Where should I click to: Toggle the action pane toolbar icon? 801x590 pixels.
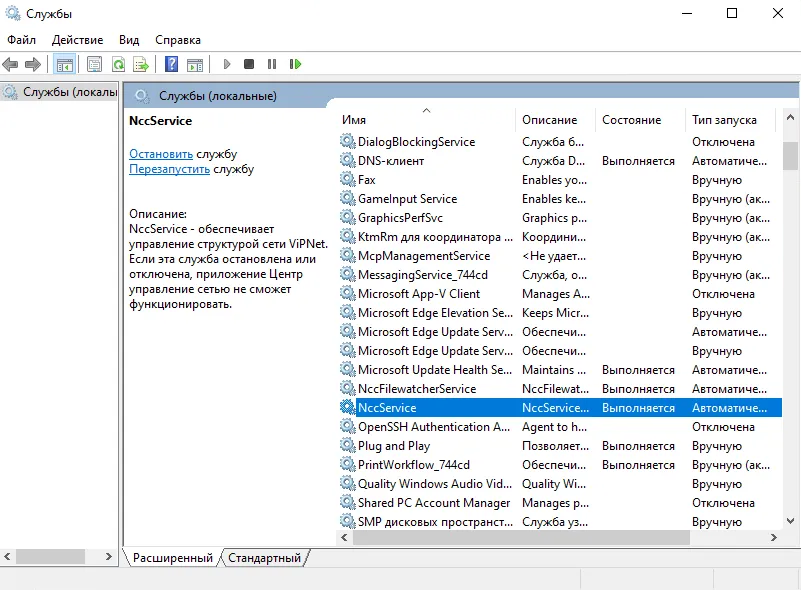coord(195,64)
